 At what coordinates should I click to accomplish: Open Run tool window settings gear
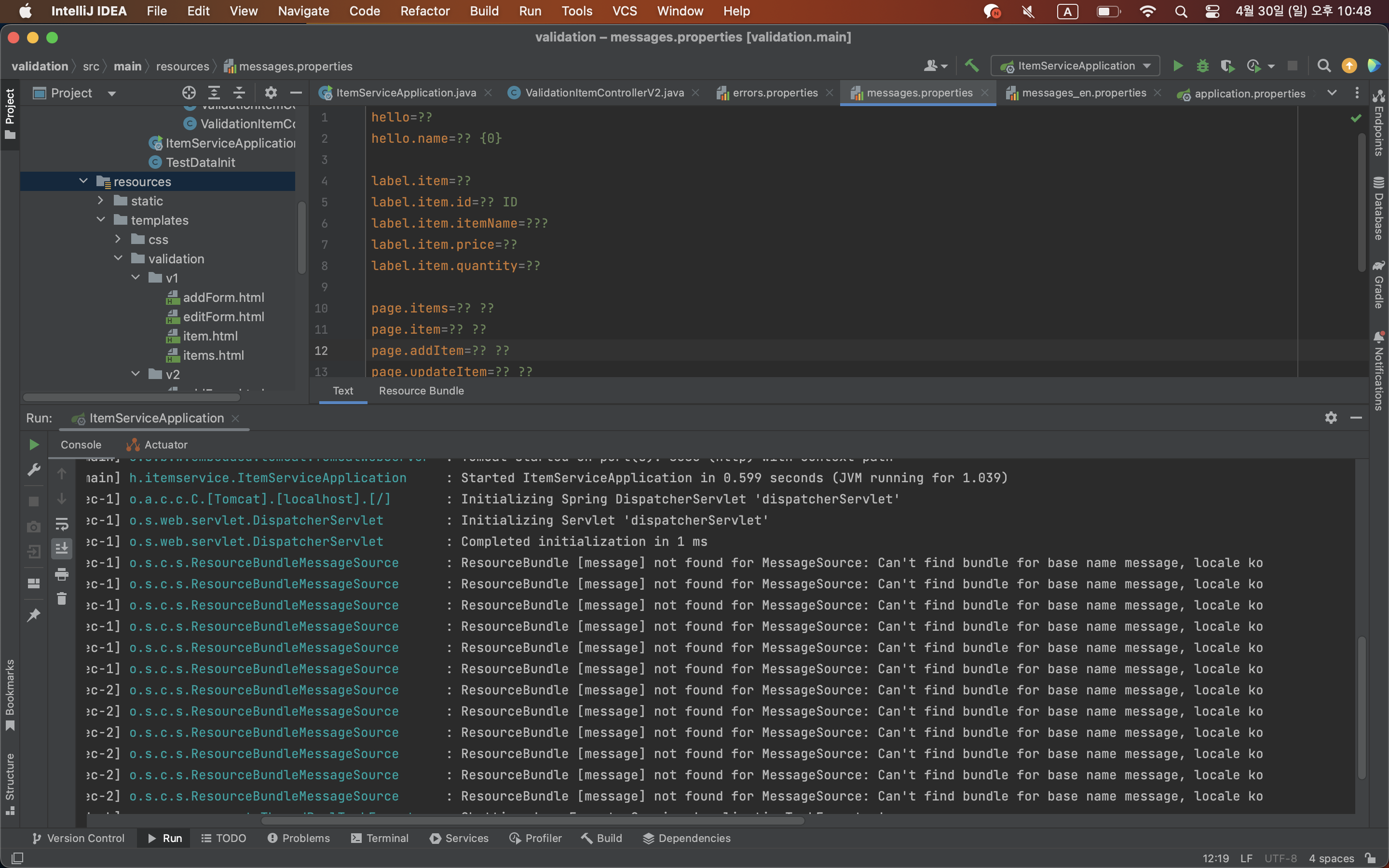(x=1331, y=418)
